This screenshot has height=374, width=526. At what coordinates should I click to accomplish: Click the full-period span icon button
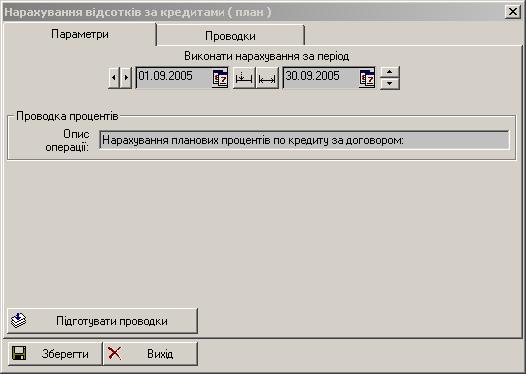pos(267,78)
